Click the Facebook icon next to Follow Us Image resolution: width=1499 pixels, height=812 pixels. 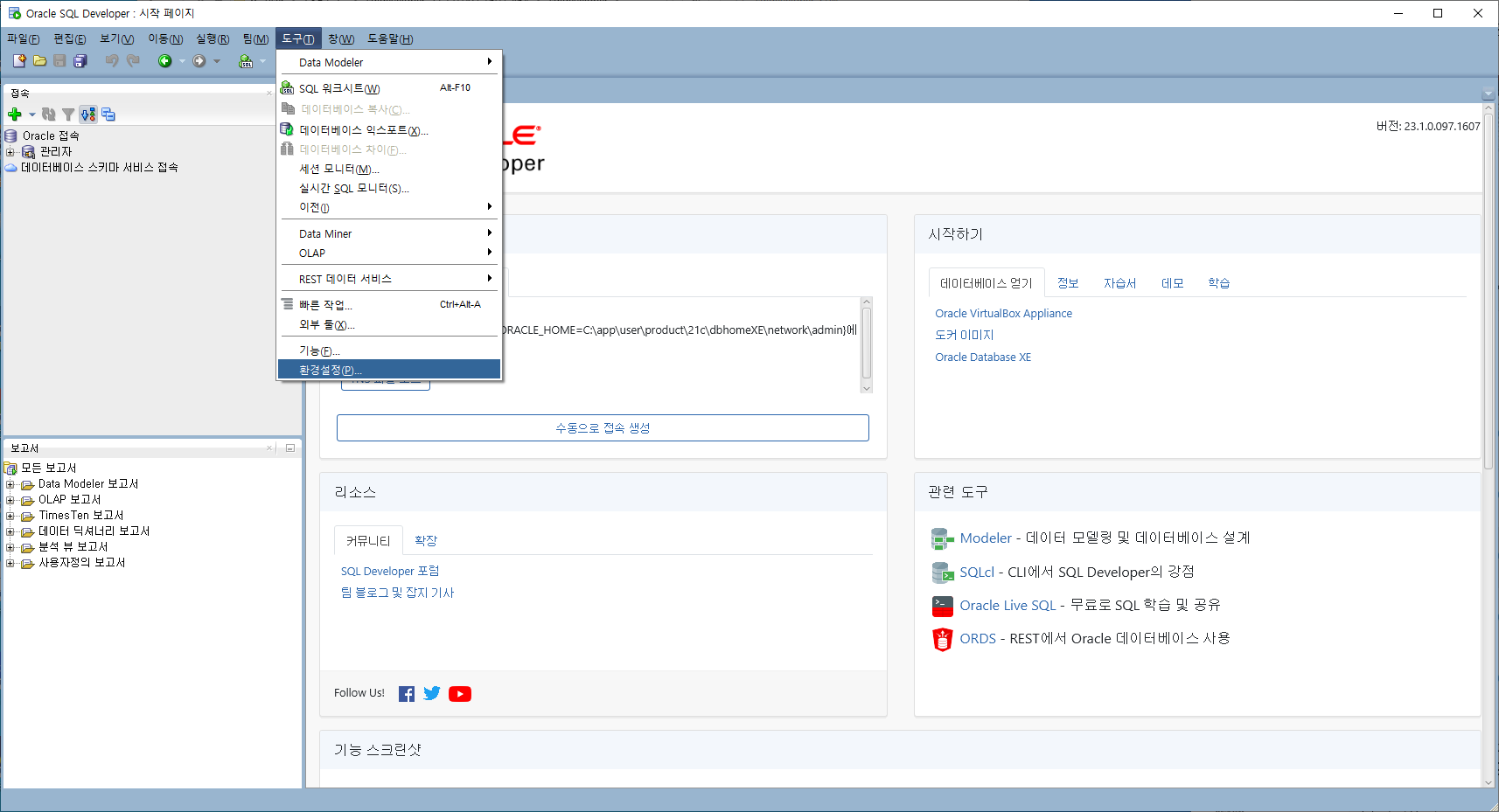point(407,694)
